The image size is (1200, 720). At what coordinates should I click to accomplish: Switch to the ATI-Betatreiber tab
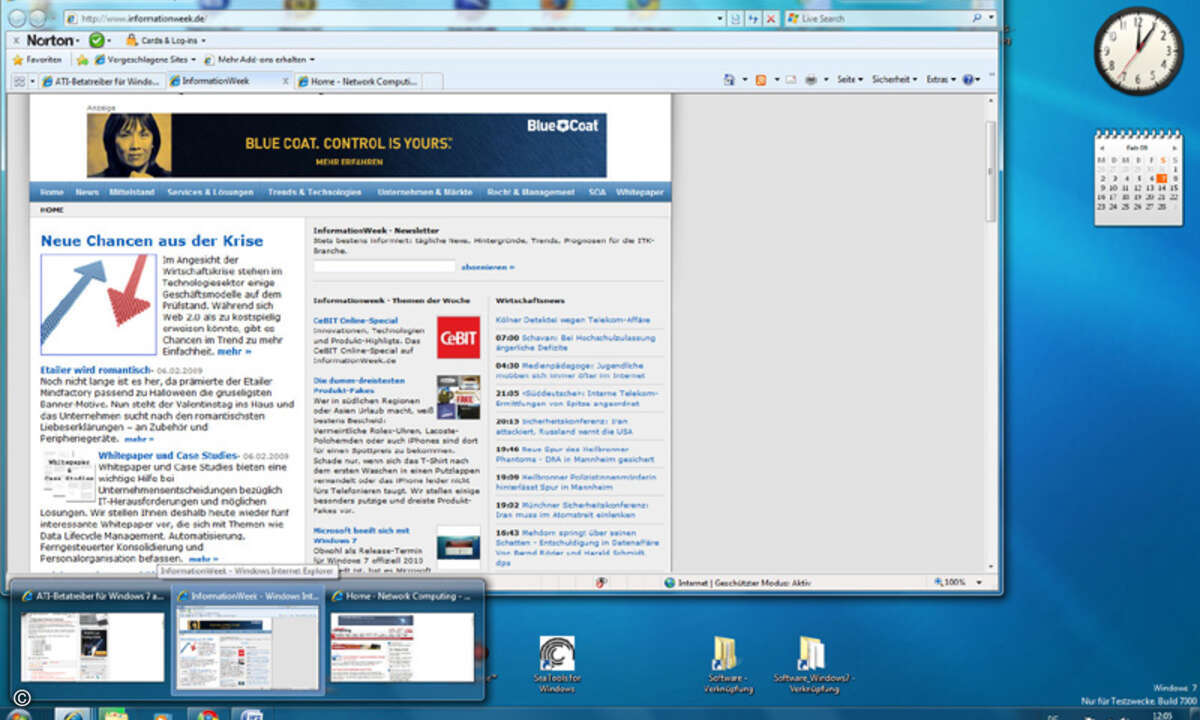click(x=98, y=81)
